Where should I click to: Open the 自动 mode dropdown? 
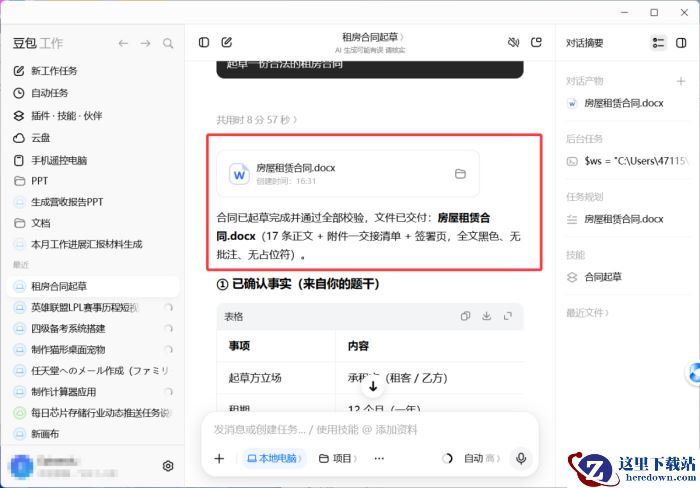[482, 459]
